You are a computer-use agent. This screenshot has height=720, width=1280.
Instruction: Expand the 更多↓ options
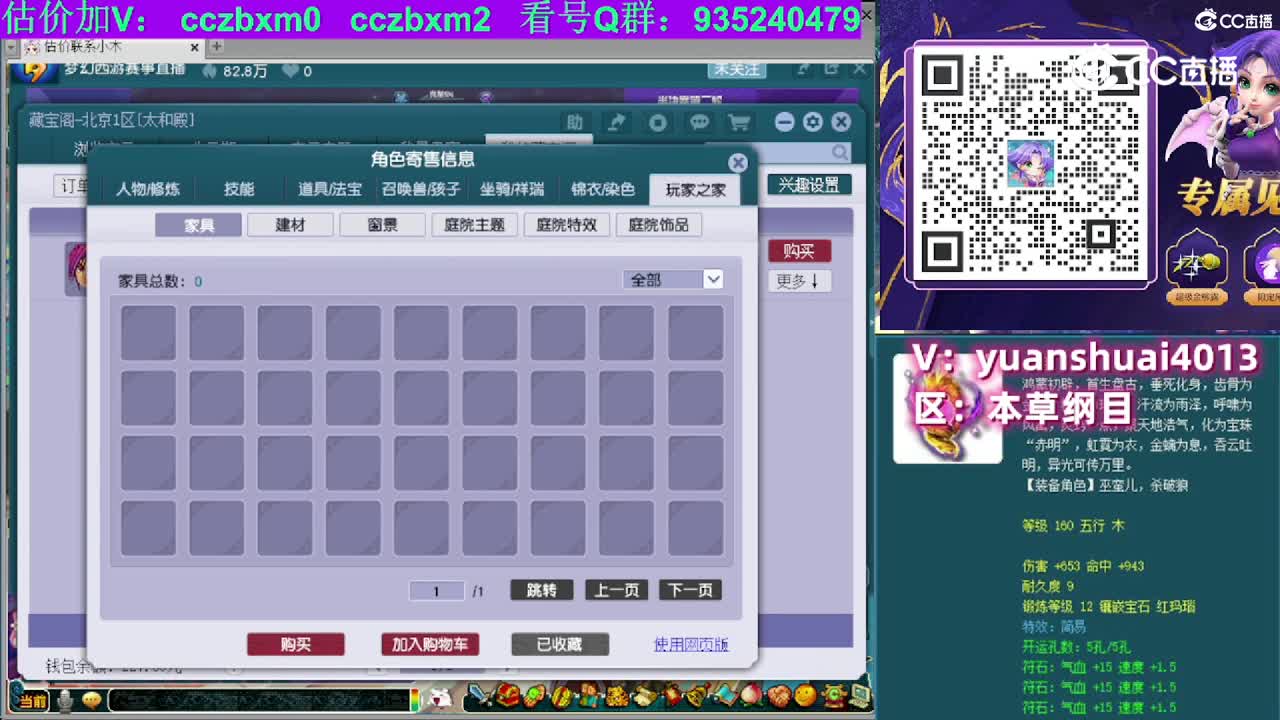(798, 281)
